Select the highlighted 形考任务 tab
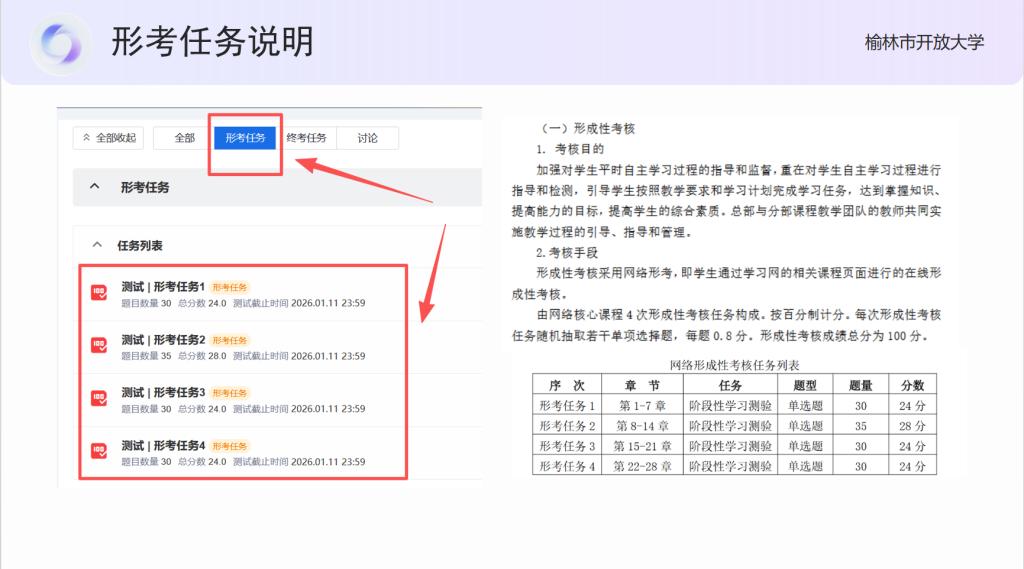Image resolution: width=1024 pixels, height=569 pixels. (245, 138)
